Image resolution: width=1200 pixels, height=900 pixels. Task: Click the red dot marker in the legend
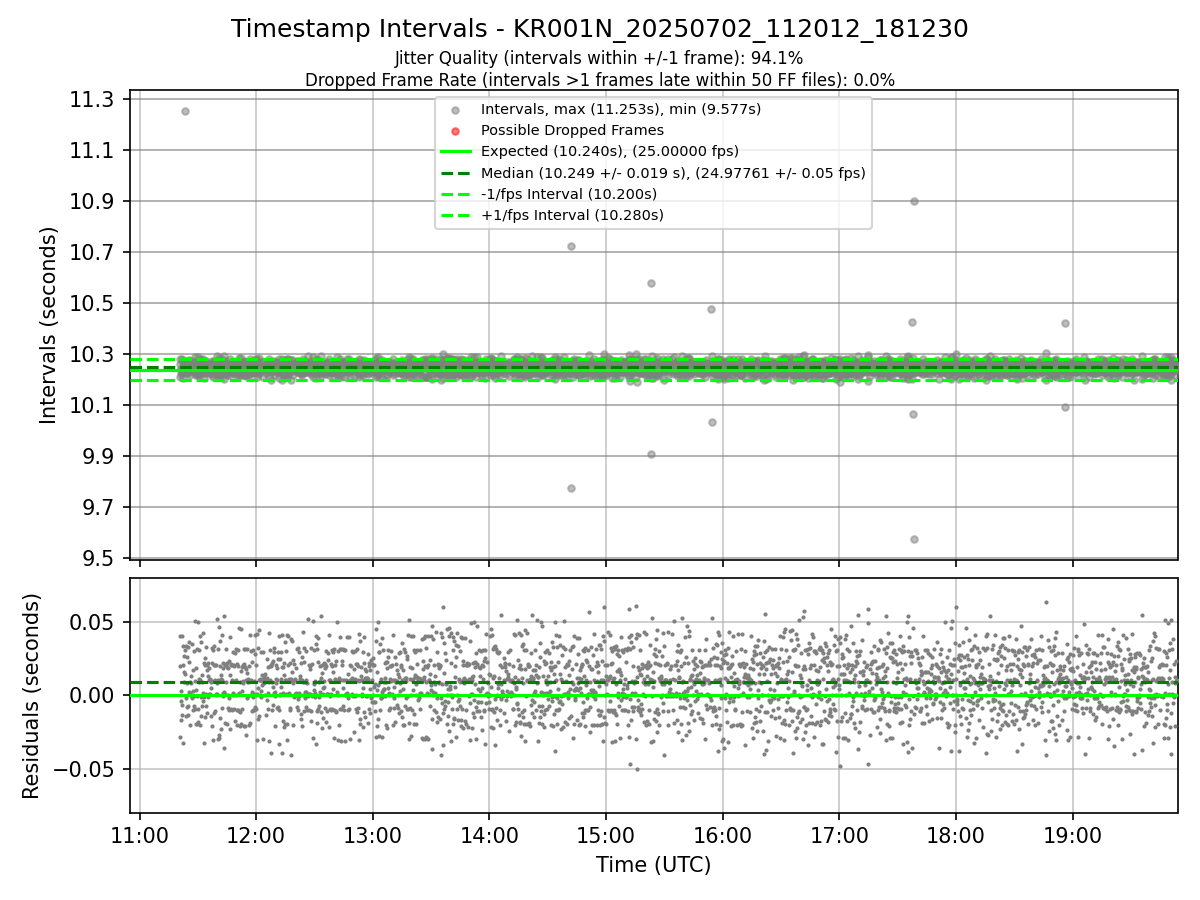(x=455, y=131)
